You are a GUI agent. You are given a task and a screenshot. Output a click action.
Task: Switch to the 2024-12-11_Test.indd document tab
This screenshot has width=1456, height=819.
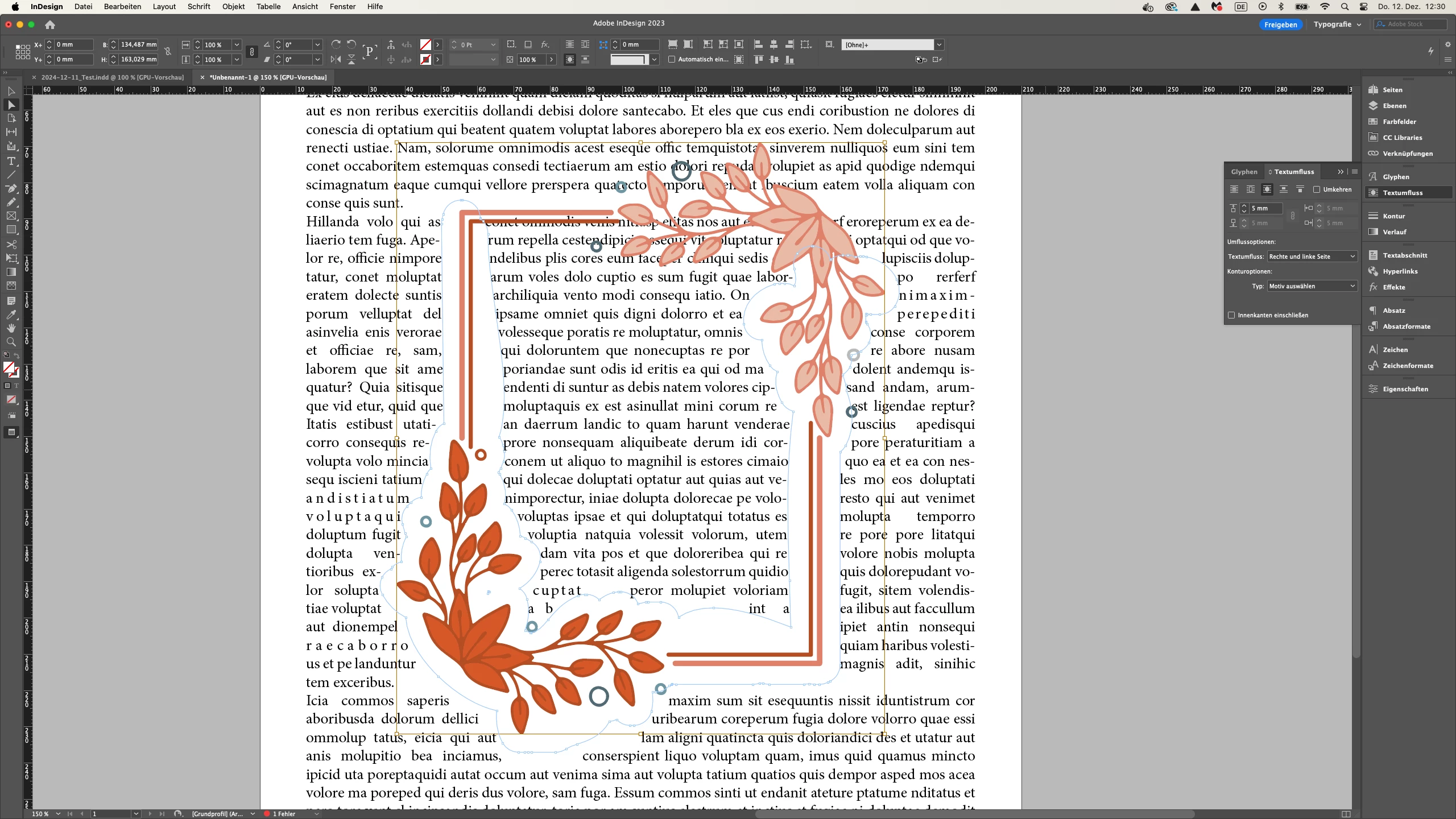tap(112, 77)
